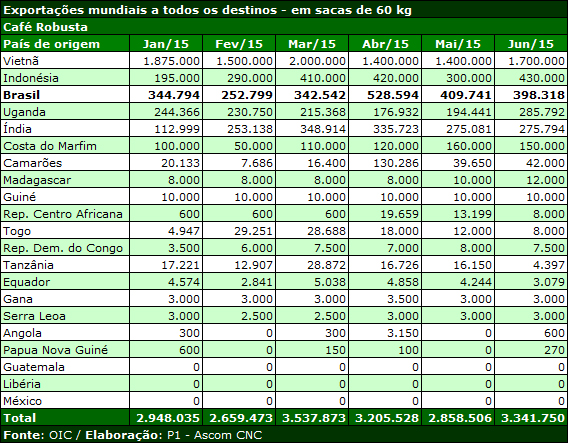Select the Jun/15 total 3.341.750
The image size is (568, 443).
533,418
